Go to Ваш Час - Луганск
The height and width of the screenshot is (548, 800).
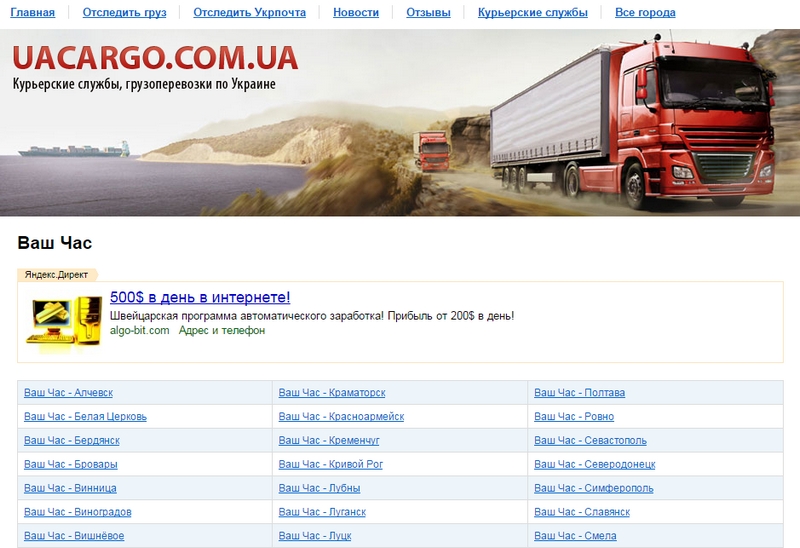point(322,512)
